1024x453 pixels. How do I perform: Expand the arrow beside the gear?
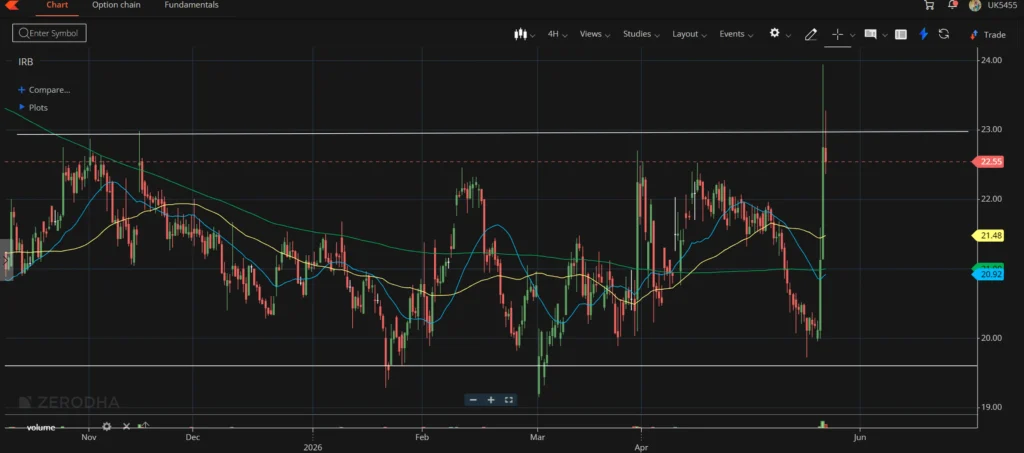788,35
